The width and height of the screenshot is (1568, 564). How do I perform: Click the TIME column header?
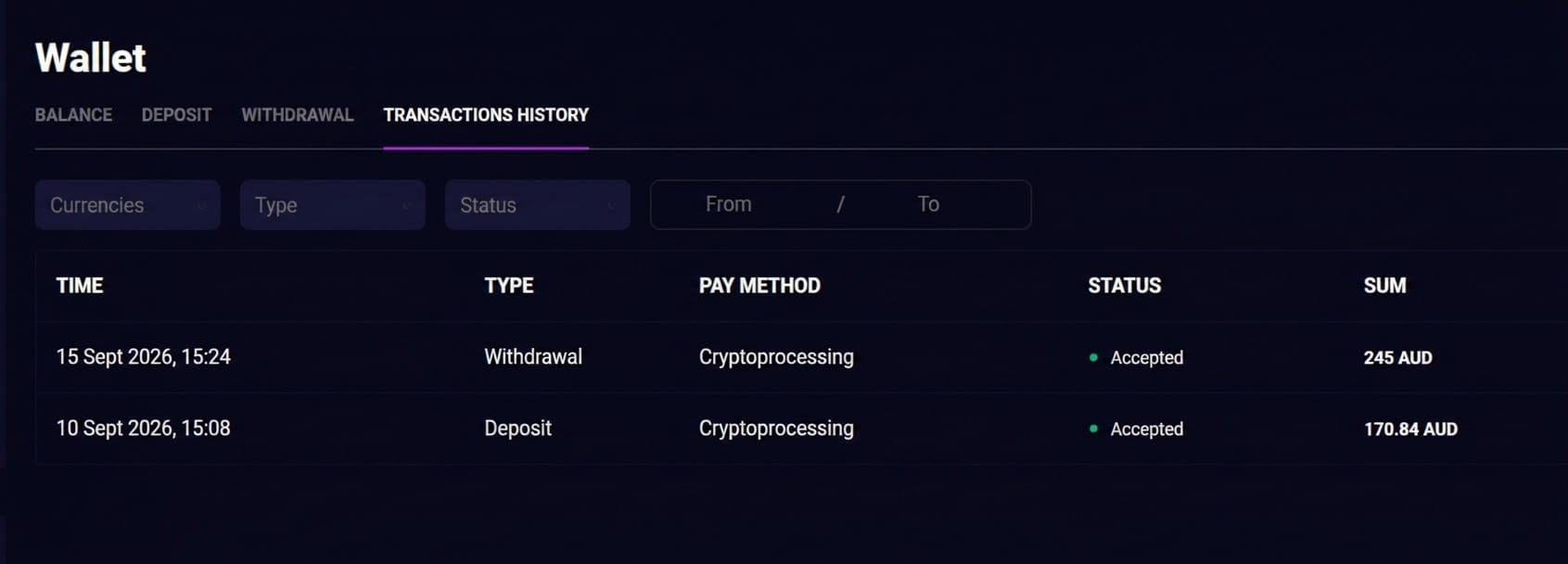(x=80, y=286)
